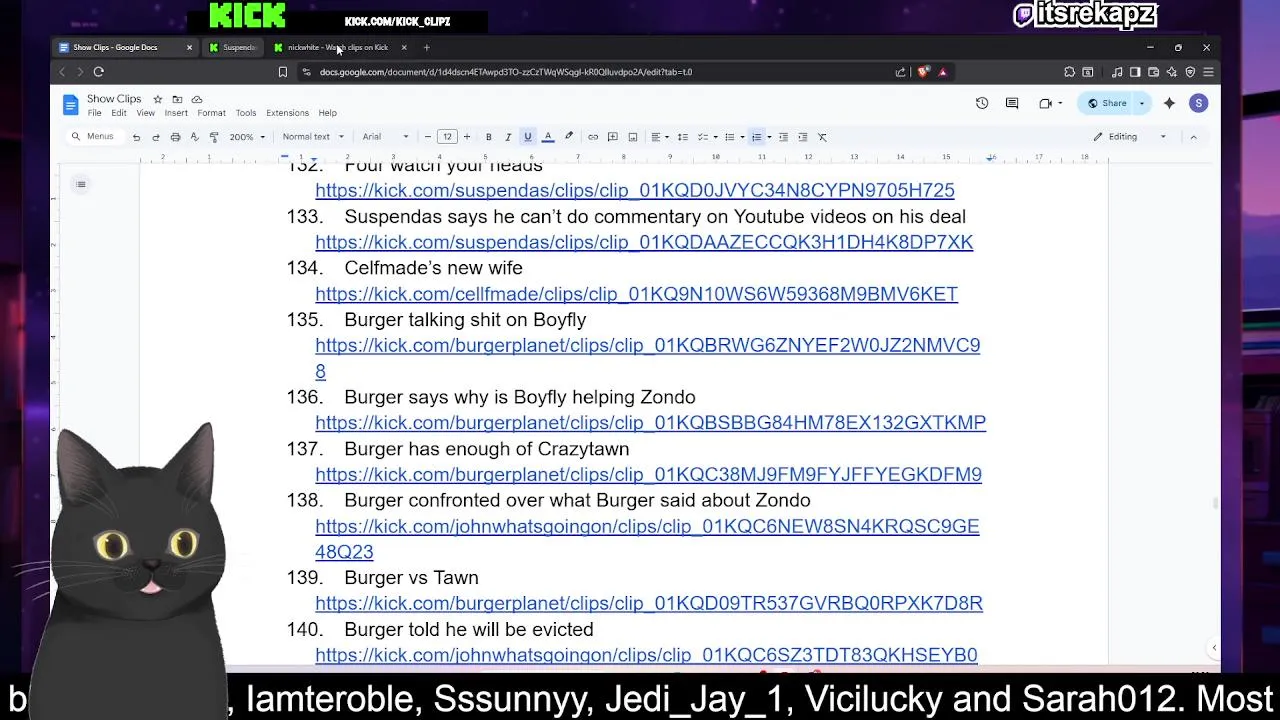Toggle Italic formatting
This screenshot has width=1280, height=720.
[x=508, y=137]
